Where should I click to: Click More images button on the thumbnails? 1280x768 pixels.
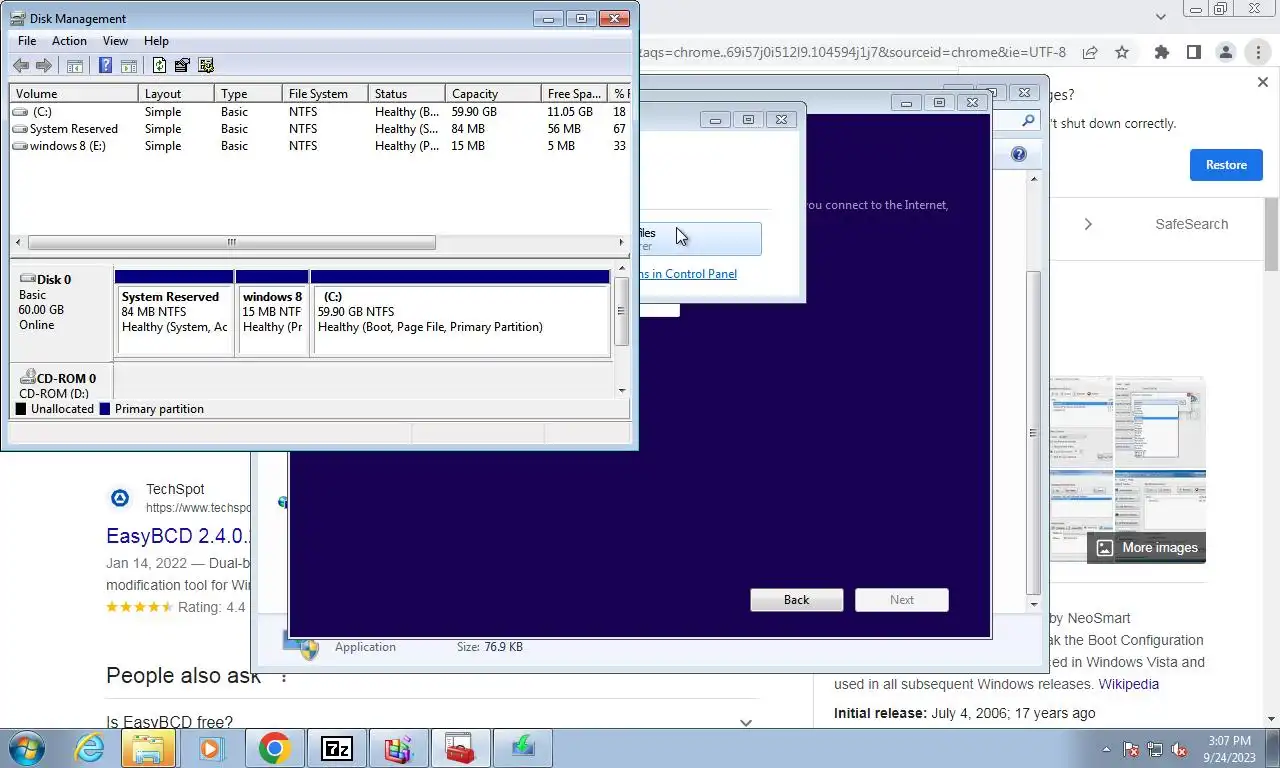pos(1147,547)
